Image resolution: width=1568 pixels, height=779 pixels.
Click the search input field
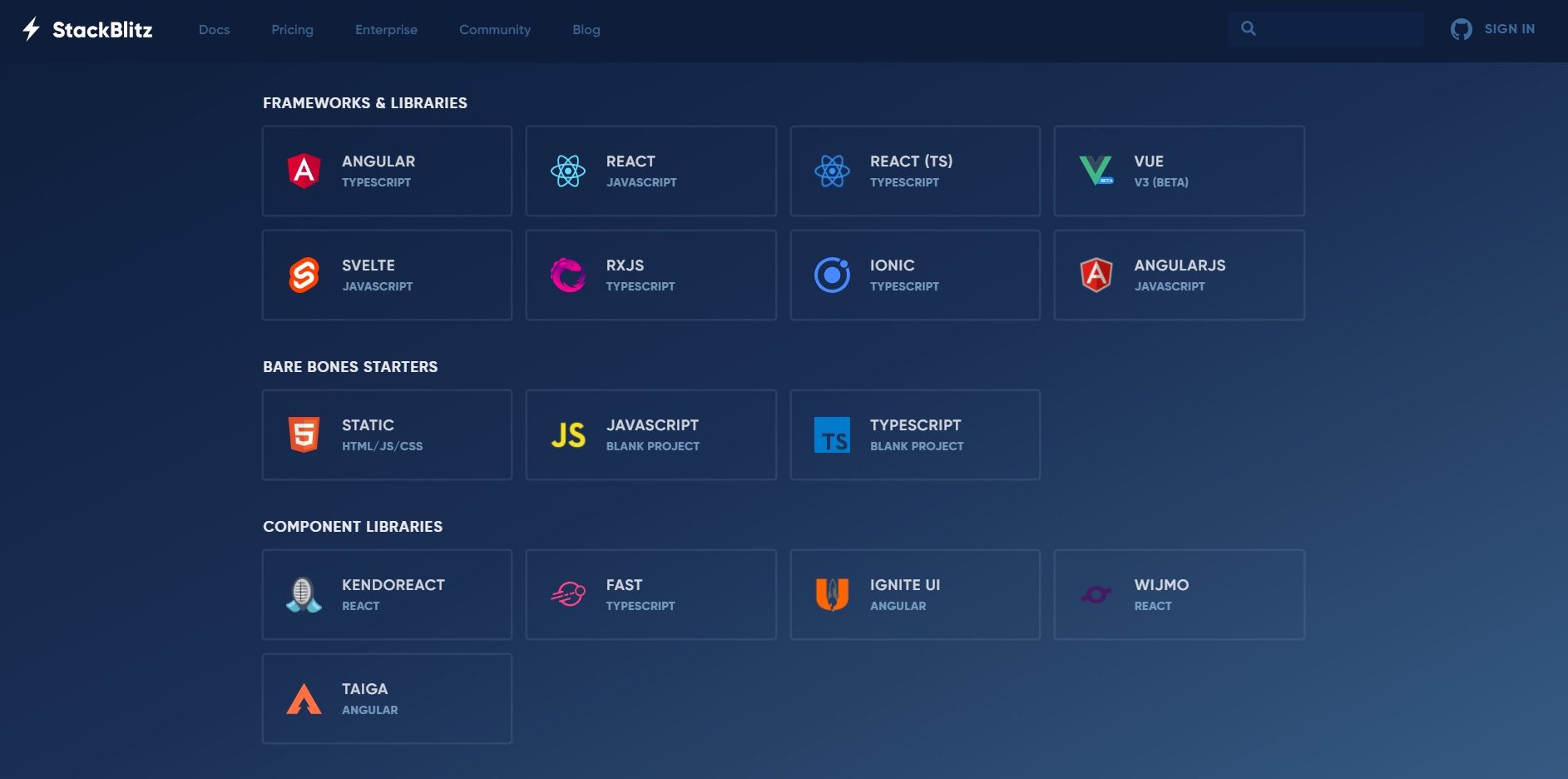1336,29
